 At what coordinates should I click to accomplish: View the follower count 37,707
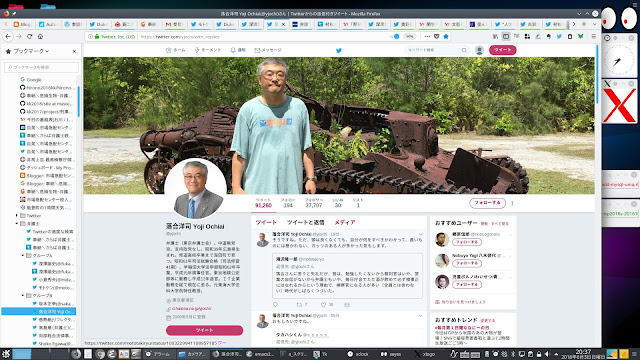[x=313, y=203]
